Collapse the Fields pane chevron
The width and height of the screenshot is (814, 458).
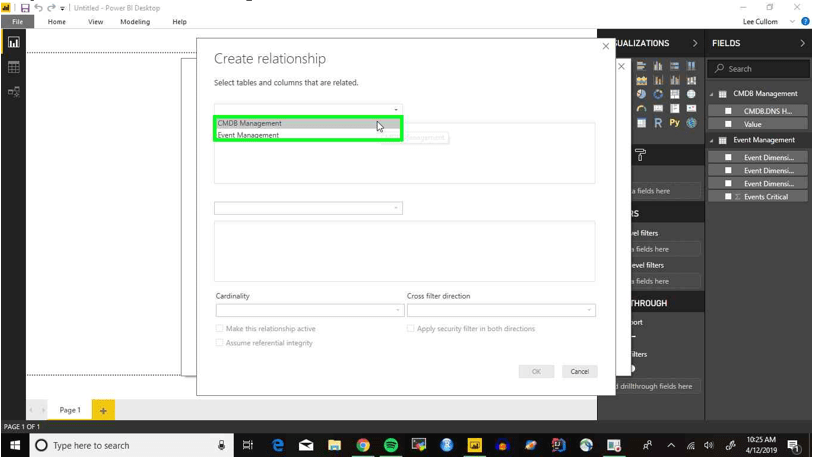click(803, 43)
